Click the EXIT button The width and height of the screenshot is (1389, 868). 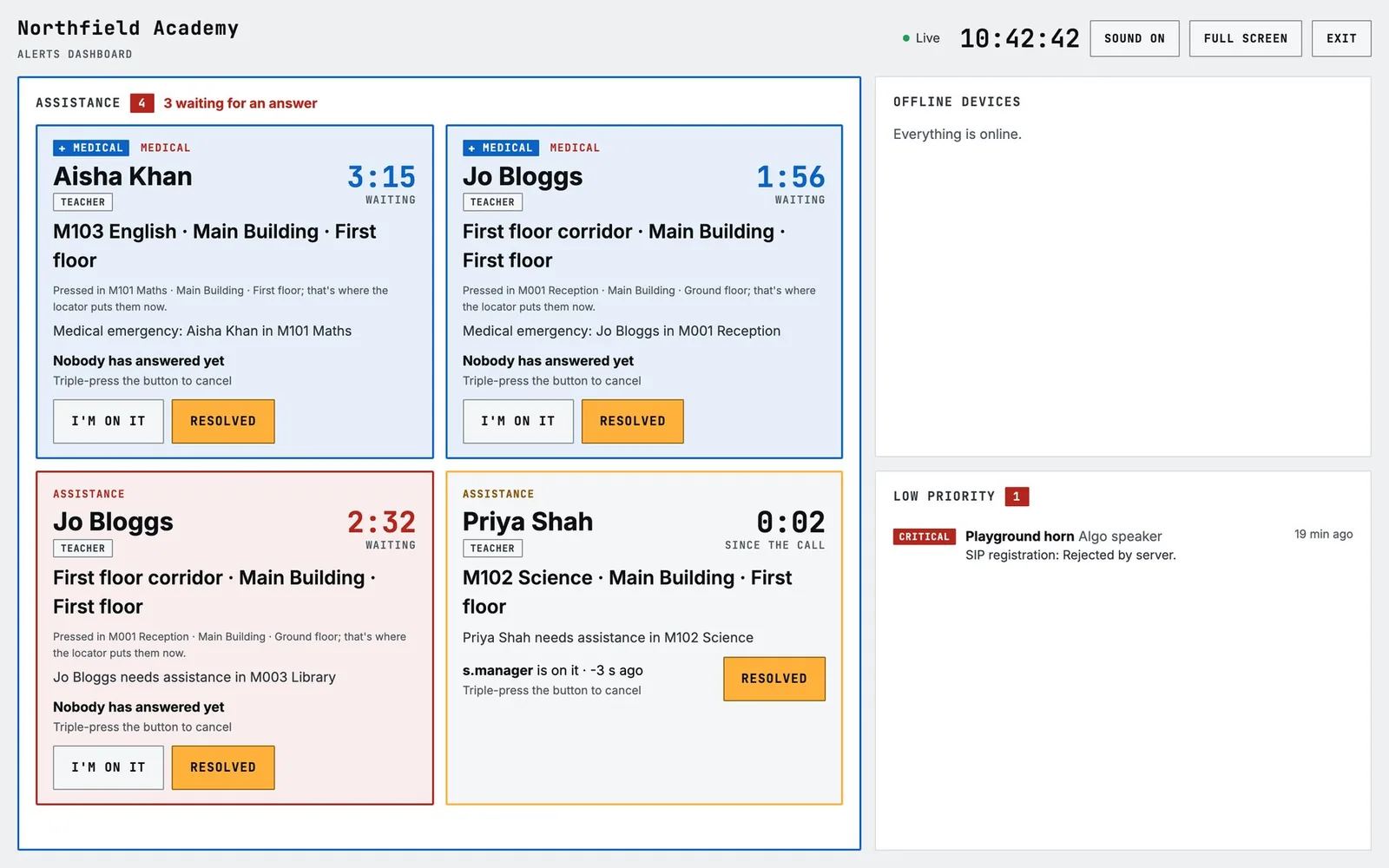coord(1341,38)
